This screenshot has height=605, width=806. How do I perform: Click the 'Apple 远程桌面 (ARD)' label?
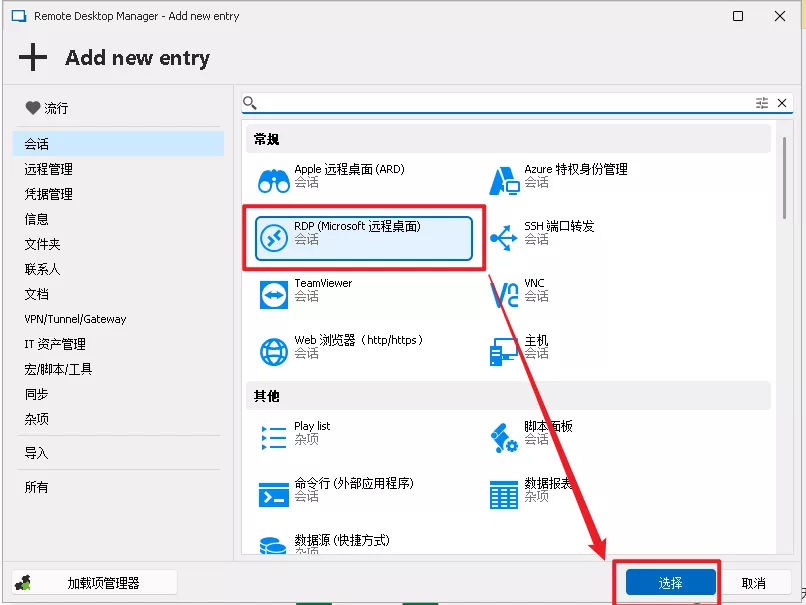349,169
